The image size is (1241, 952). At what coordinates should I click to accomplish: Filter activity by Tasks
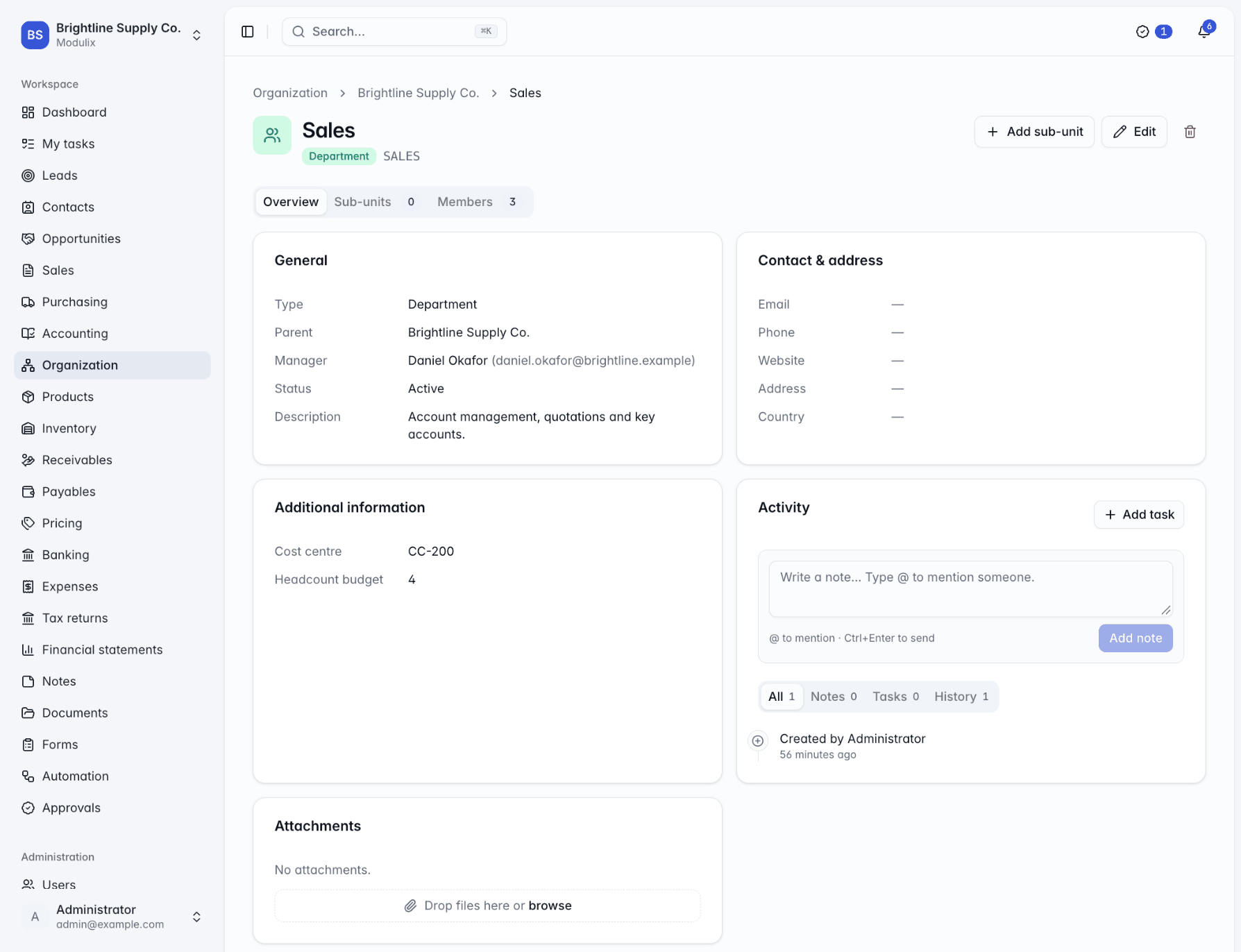[895, 697]
